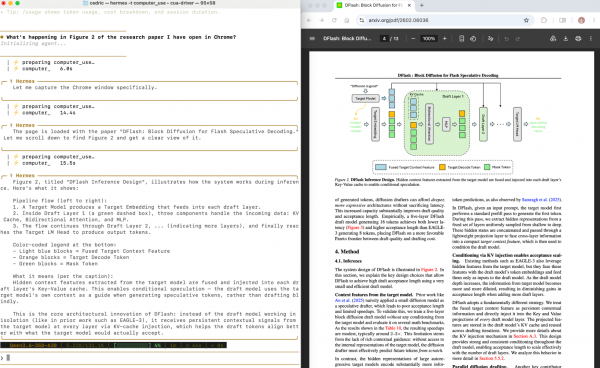This screenshot has height=368, width=600.
Task: Open Chrome extensions puzzle icon
Action: point(544,20)
